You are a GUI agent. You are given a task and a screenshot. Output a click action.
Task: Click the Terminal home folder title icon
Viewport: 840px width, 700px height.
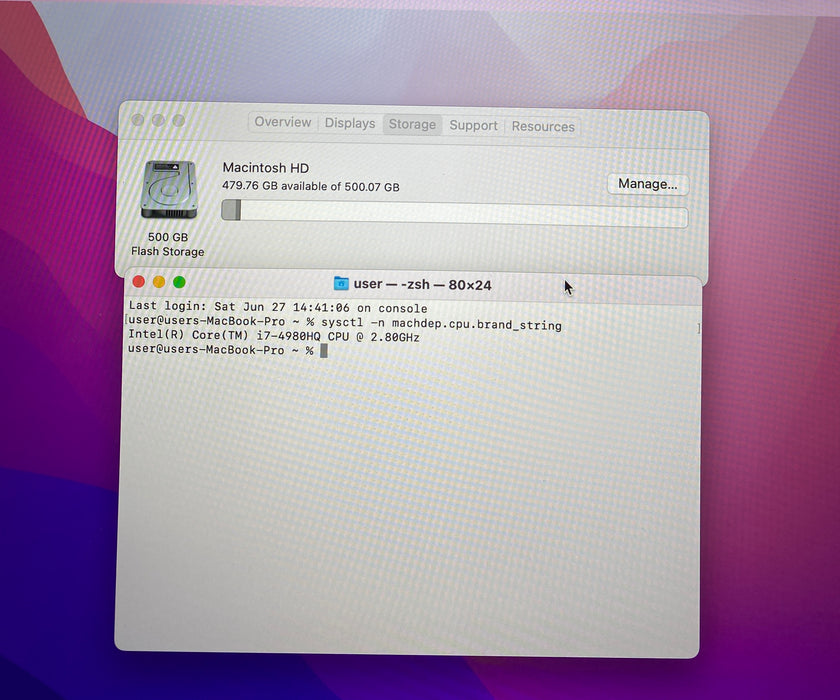[x=341, y=283]
